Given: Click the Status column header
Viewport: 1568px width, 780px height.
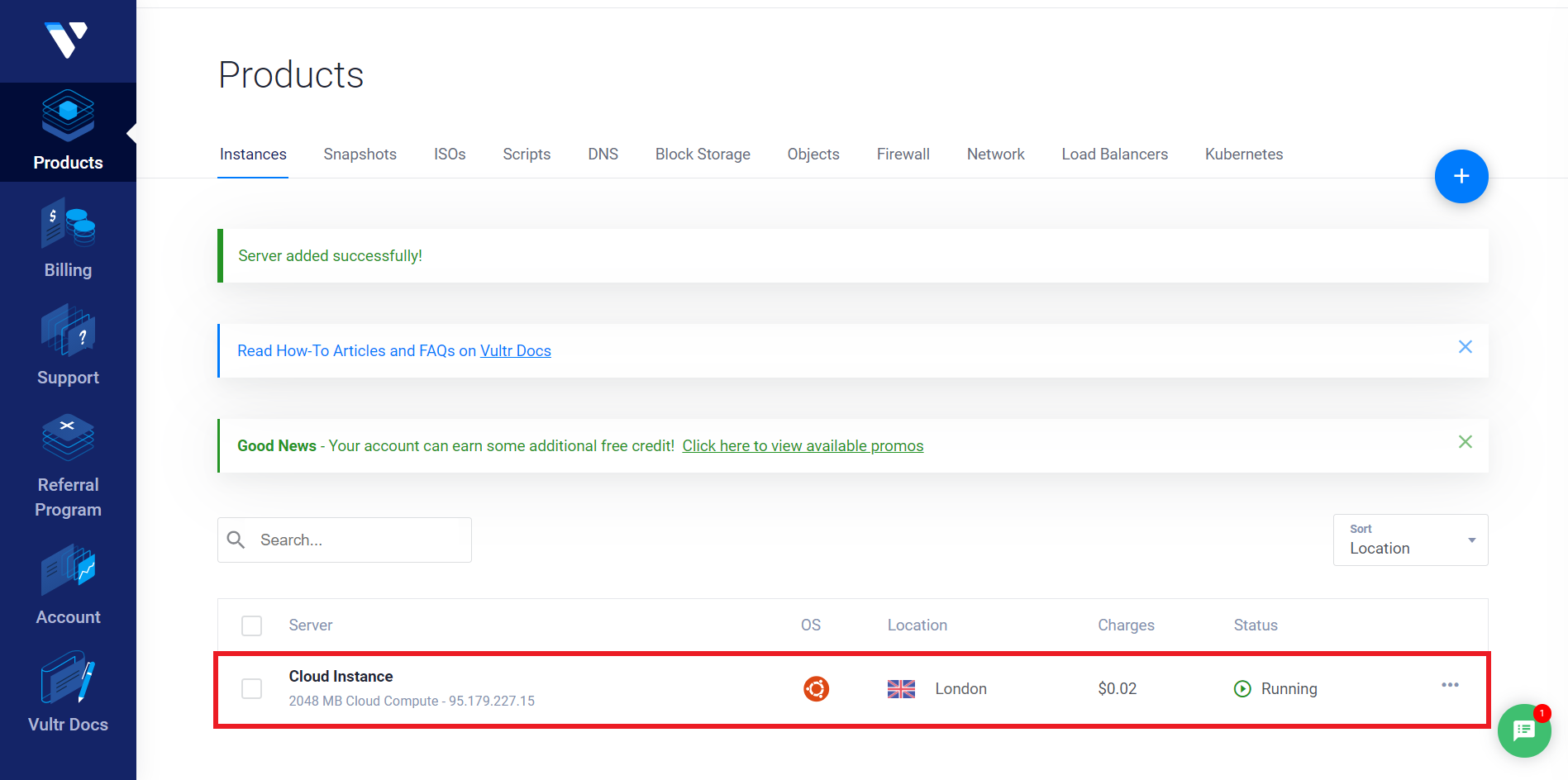Looking at the screenshot, I should tap(1255, 625).
